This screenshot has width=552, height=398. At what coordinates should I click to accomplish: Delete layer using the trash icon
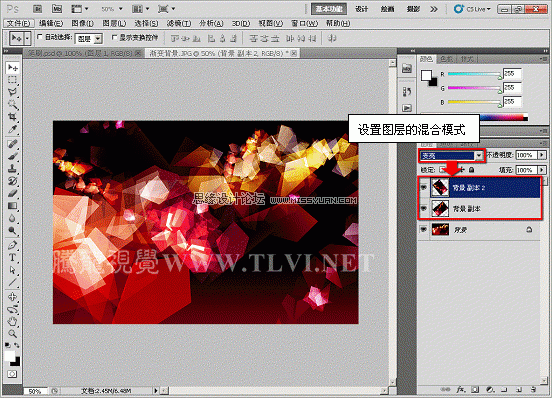click(533, 390)
